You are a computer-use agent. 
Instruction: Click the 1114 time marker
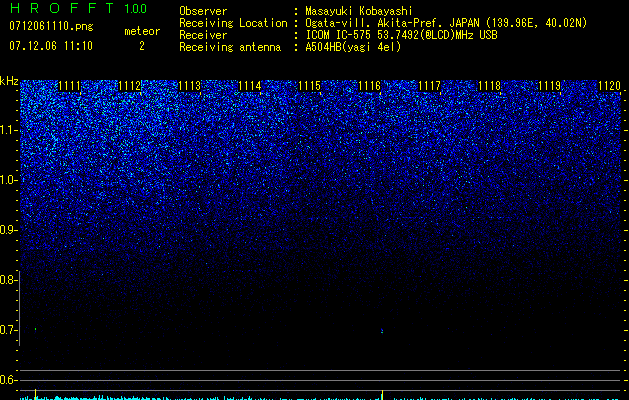tap(250, 86)
